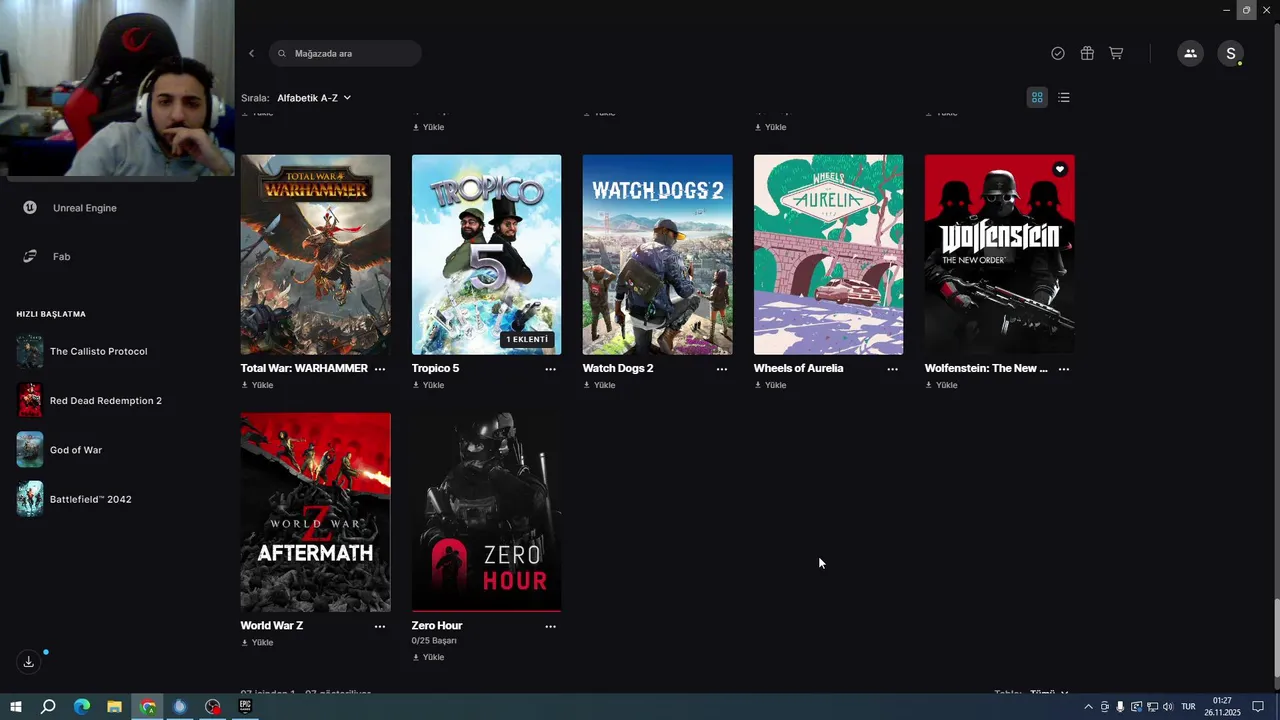Launch God of War from quick launch
The height and width of the screenshot is (720, 1280).
[76, 450]
